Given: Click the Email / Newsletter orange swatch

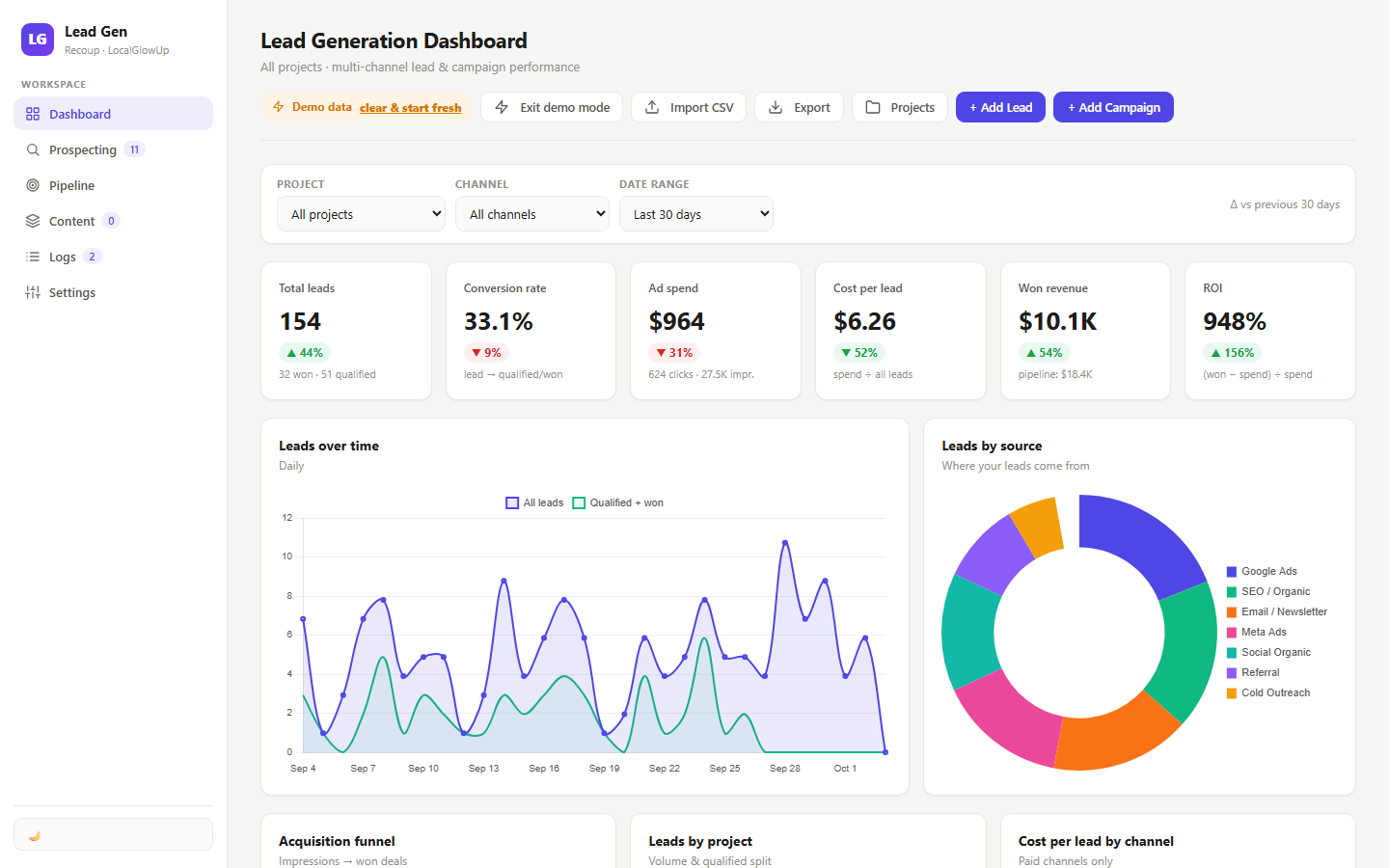Looking at the screenshot, I should 1232,612.
